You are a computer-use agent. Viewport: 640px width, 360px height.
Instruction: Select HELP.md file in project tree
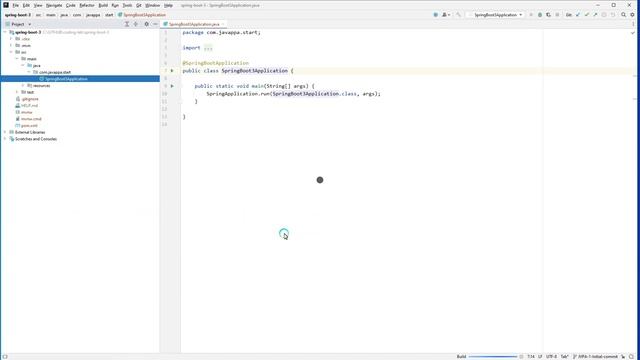[x=29, y=105]
